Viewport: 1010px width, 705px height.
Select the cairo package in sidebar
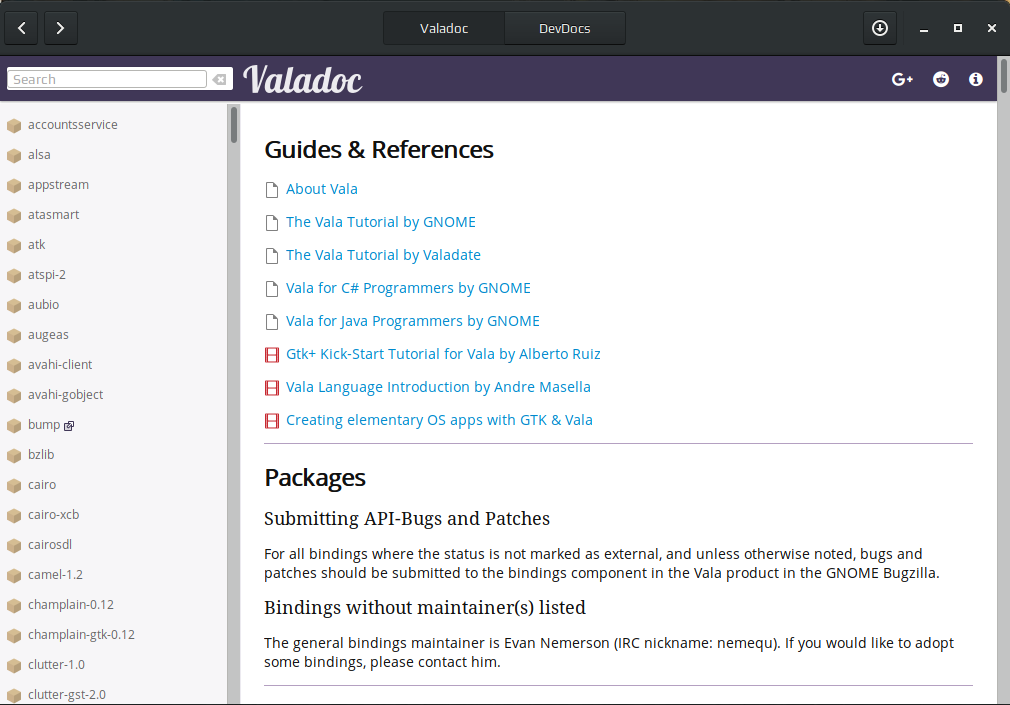[x=42, y=485]
